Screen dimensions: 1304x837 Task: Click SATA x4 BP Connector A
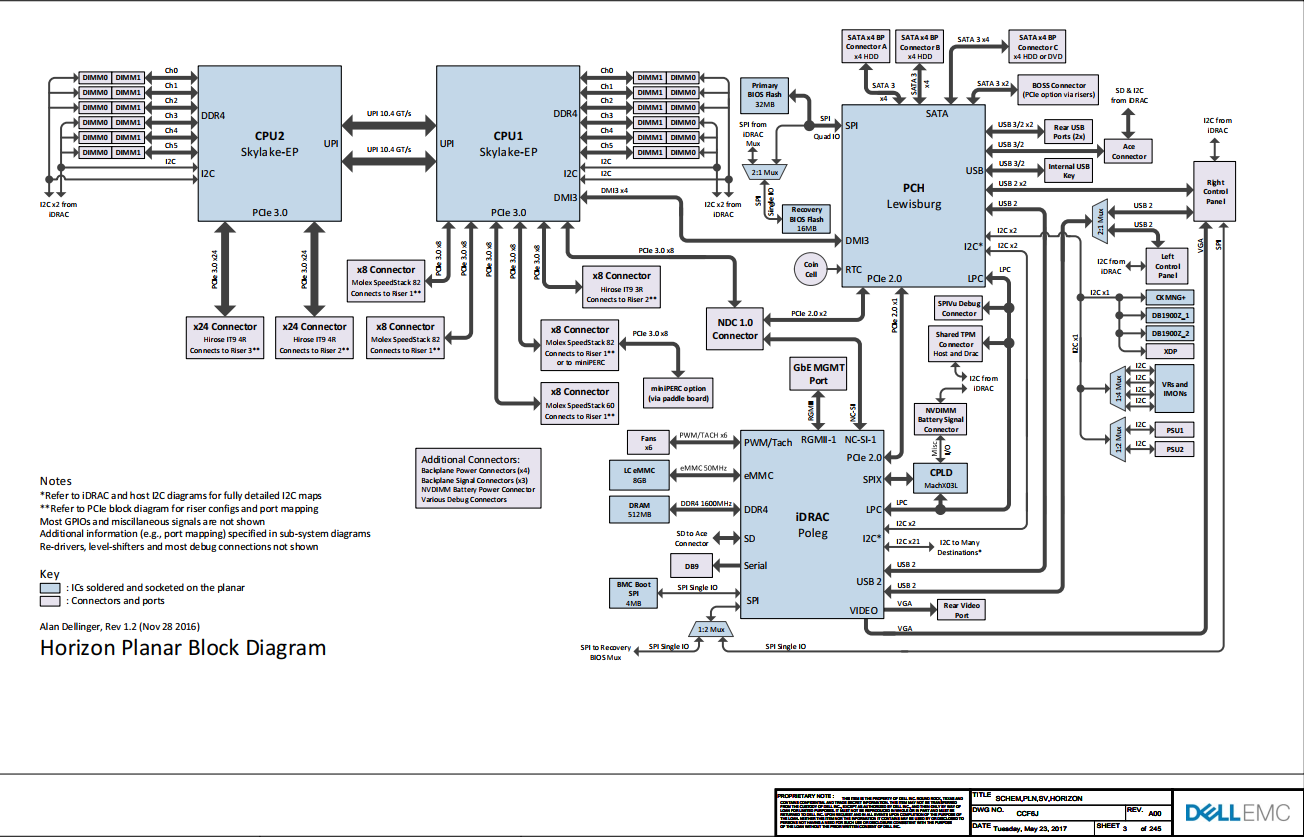point(867,47)
